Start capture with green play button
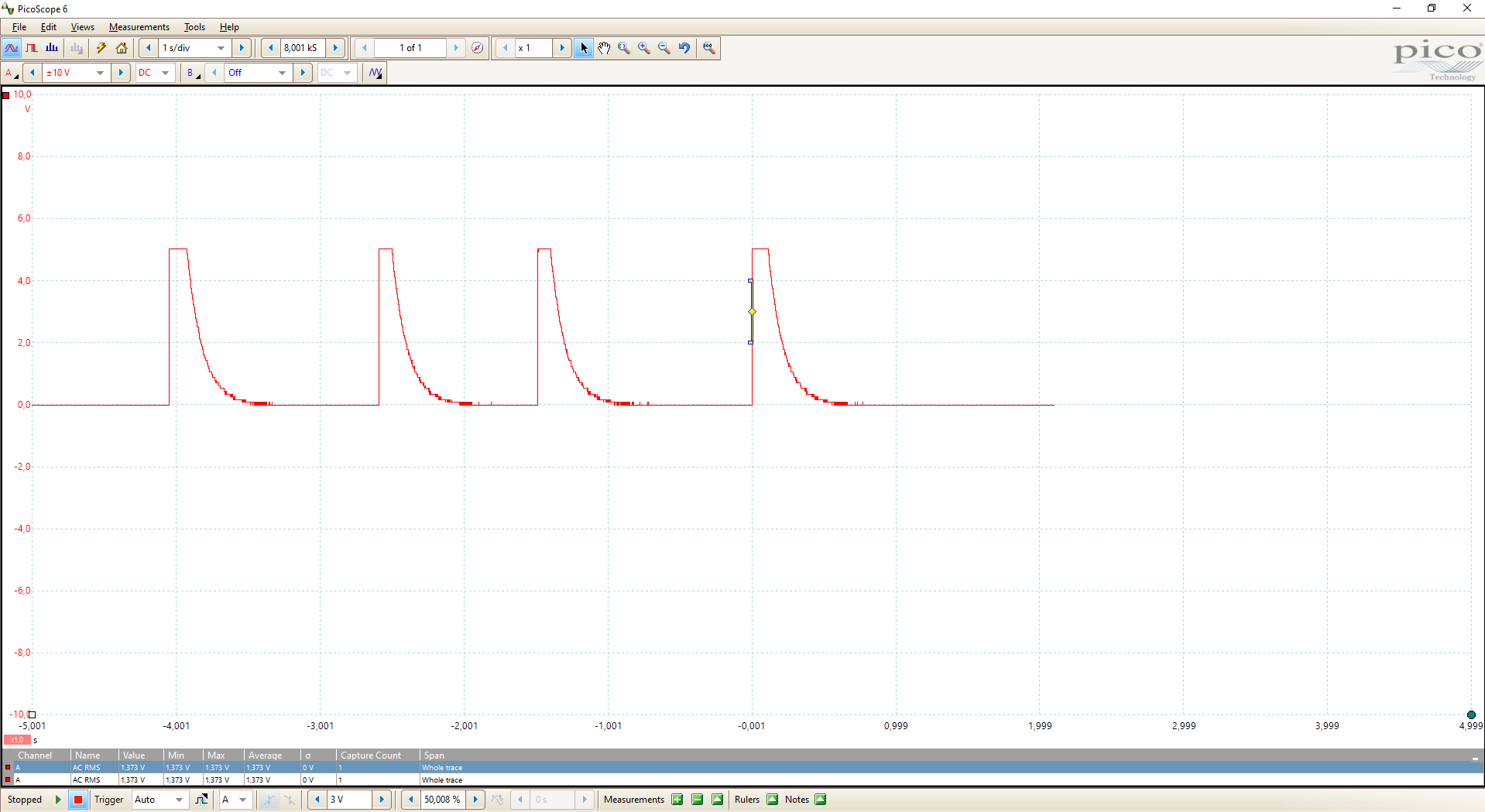 58,800
